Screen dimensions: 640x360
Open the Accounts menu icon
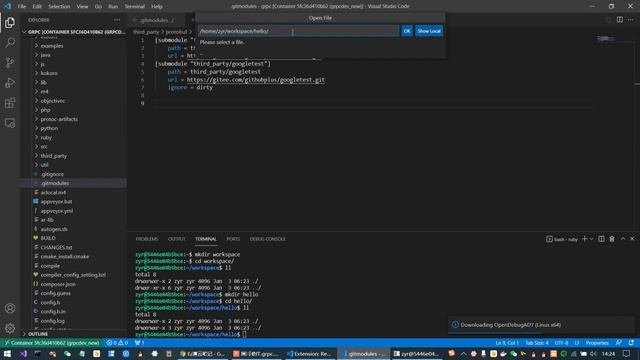click(x=10, y=308)
